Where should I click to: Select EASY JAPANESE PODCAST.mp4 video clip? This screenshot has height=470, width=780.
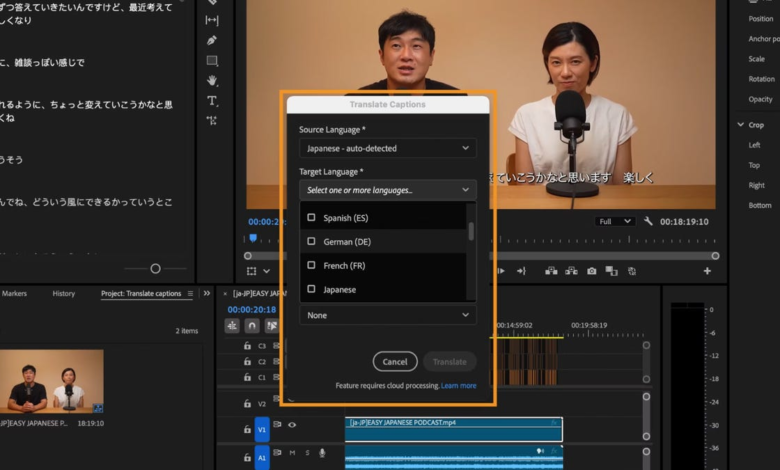(x=454, y=429)
